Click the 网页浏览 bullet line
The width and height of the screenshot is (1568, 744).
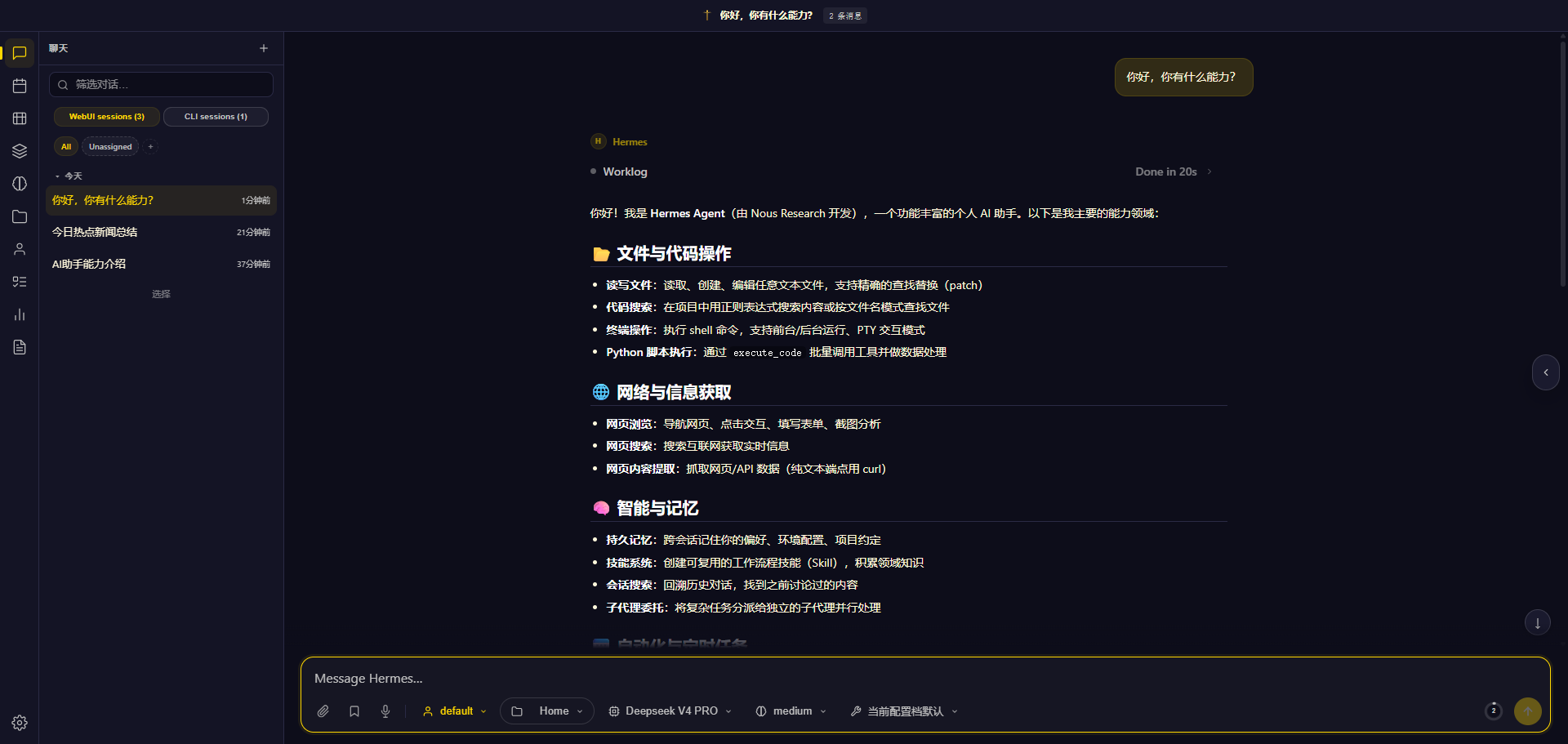743,424
